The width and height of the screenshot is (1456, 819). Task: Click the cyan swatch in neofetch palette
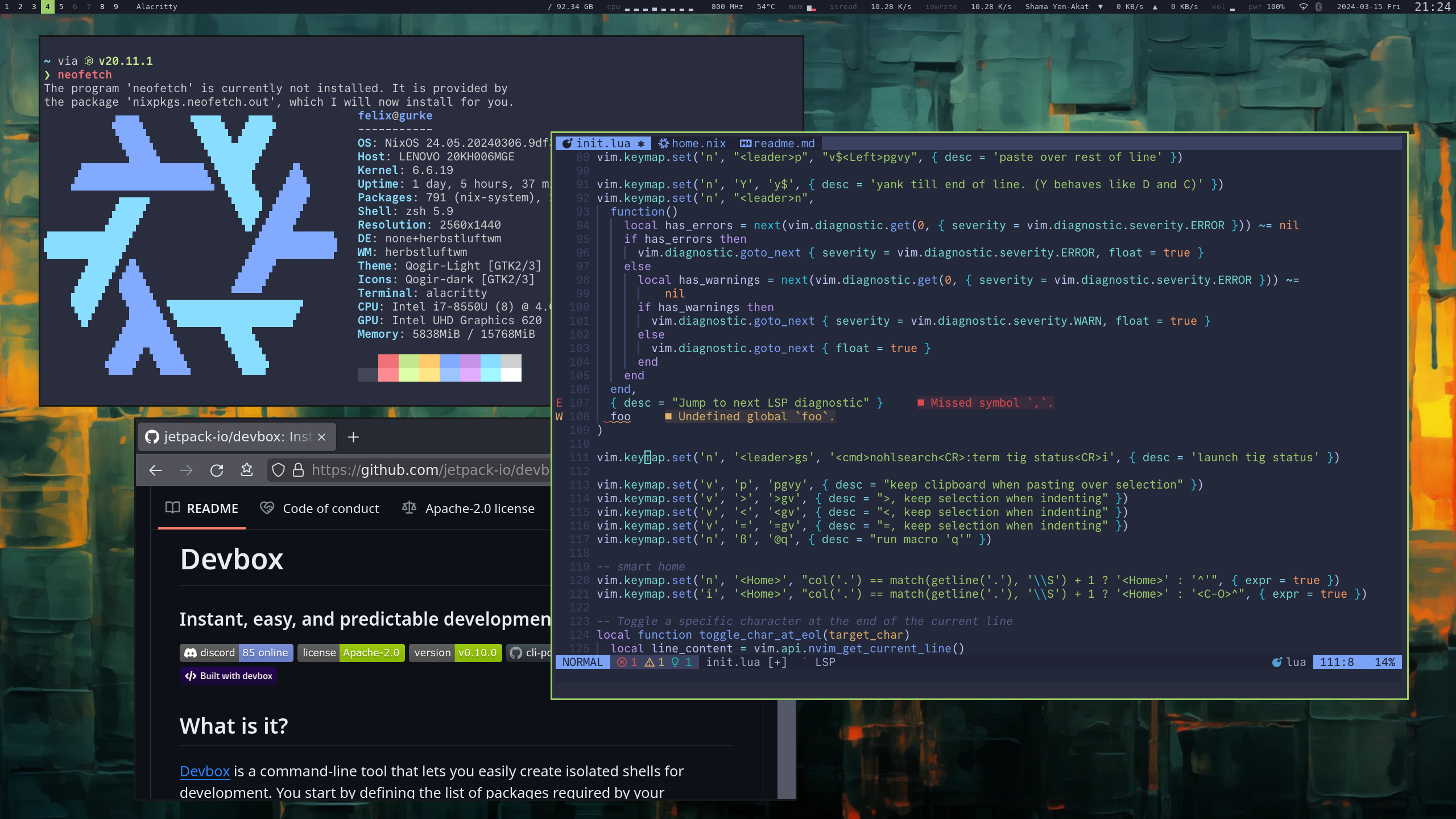pyautogui.click(x=491, y=361)
